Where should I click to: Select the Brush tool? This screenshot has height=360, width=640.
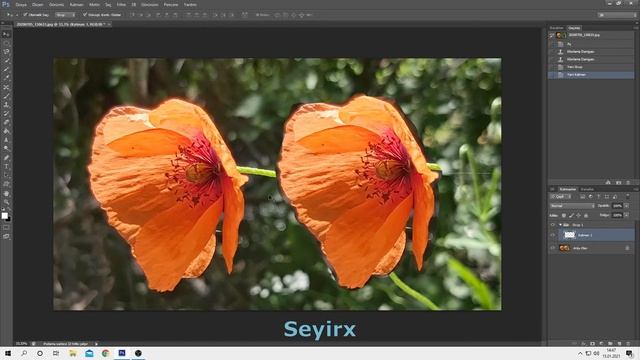[x=6, y=96]
